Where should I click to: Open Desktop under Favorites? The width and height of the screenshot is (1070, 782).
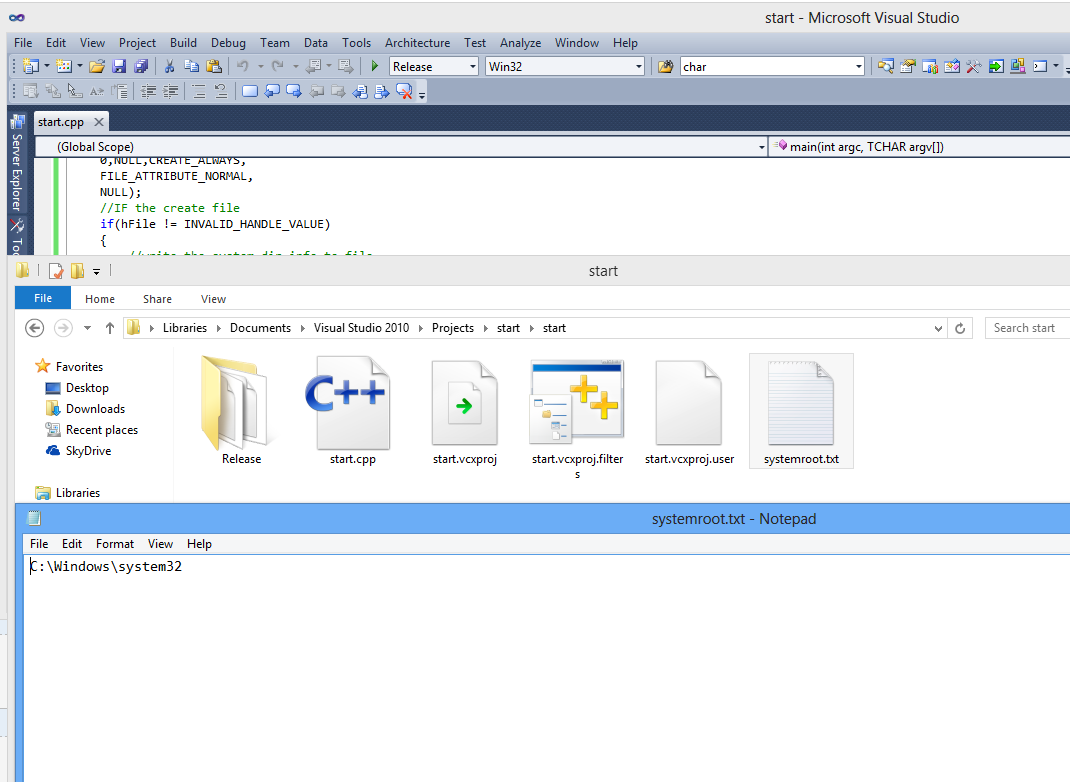[x=77, y=388]
